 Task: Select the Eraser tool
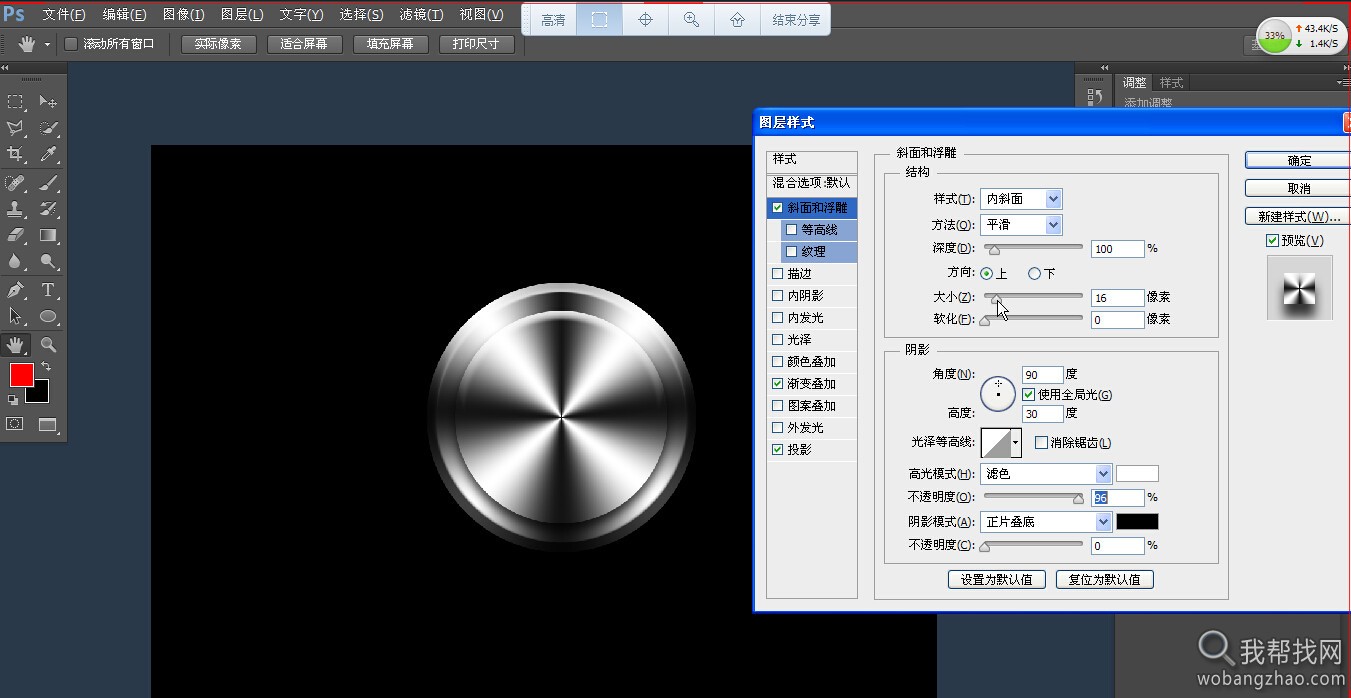[x=16, y=235]
